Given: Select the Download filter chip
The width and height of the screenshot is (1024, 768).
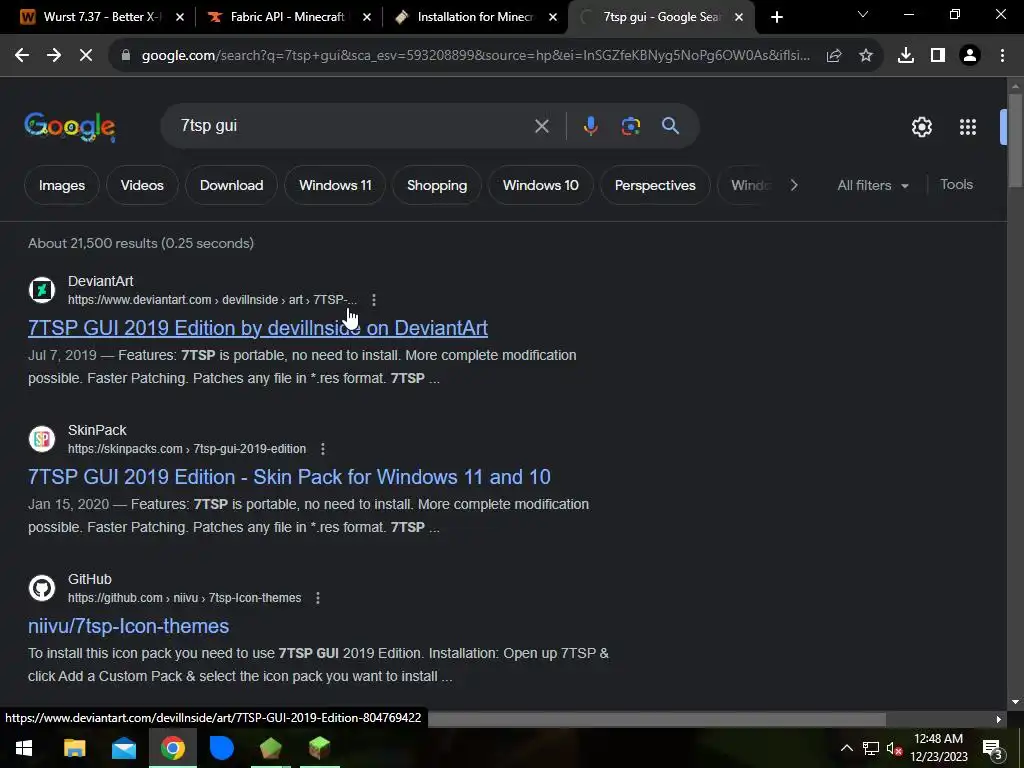Looking at the screenshot, I should tap(231, 185).
